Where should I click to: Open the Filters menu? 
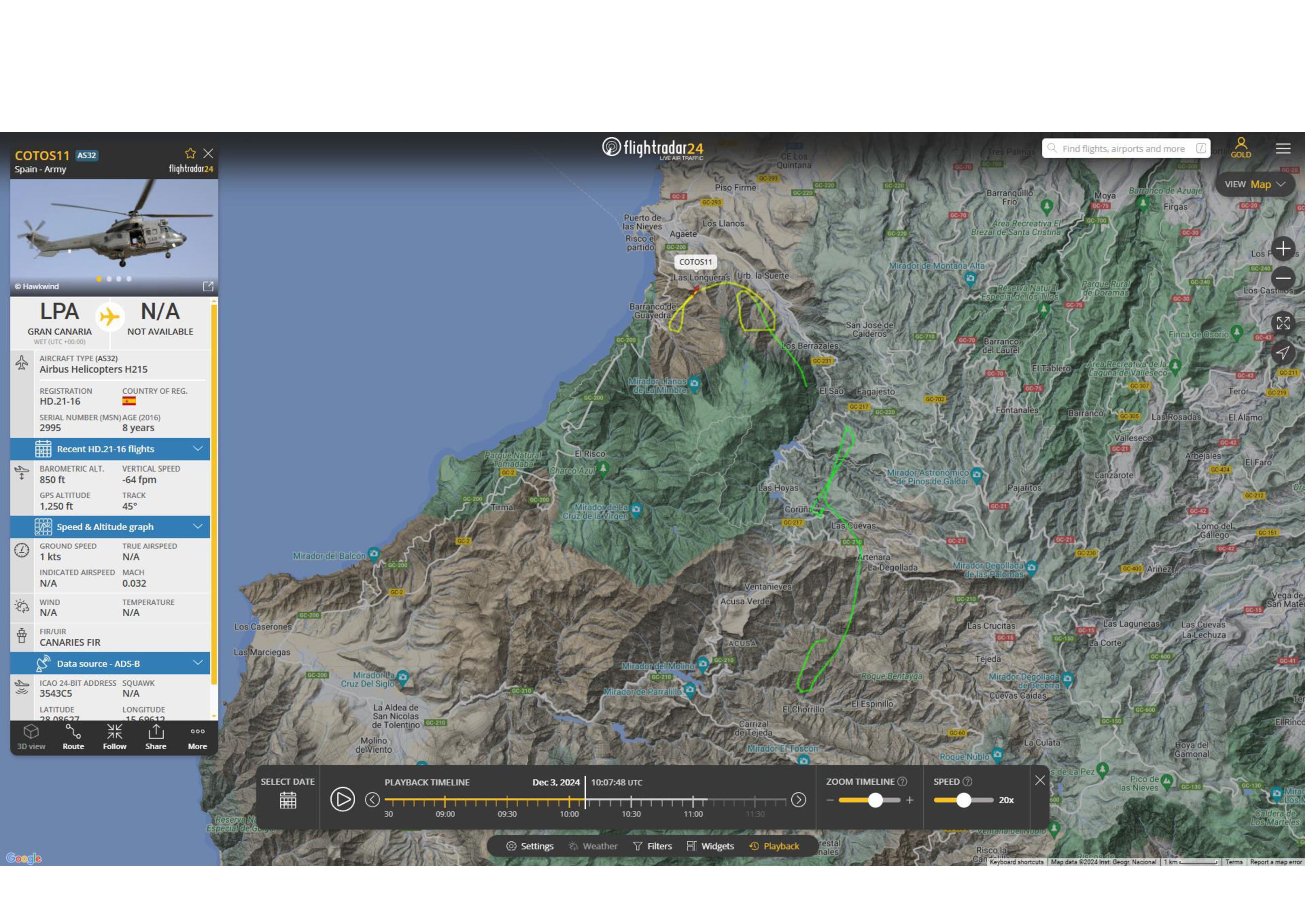click(x=652, y=846)
